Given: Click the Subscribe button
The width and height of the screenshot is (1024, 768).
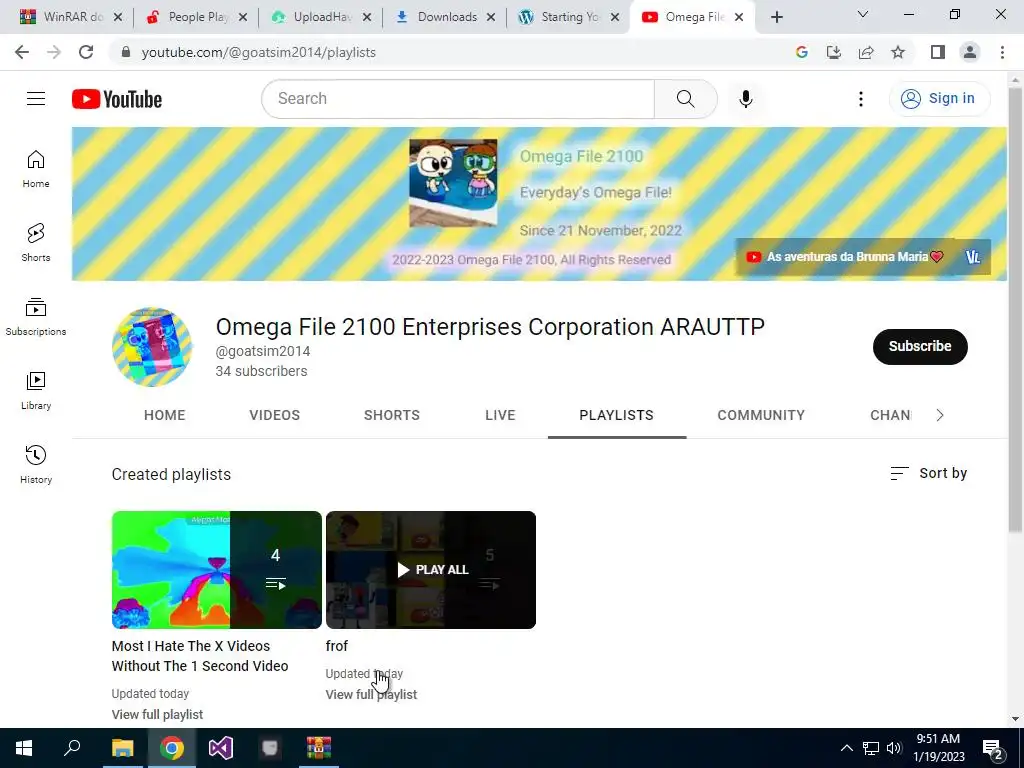Looking at the screenshot, I should point(920,346).
